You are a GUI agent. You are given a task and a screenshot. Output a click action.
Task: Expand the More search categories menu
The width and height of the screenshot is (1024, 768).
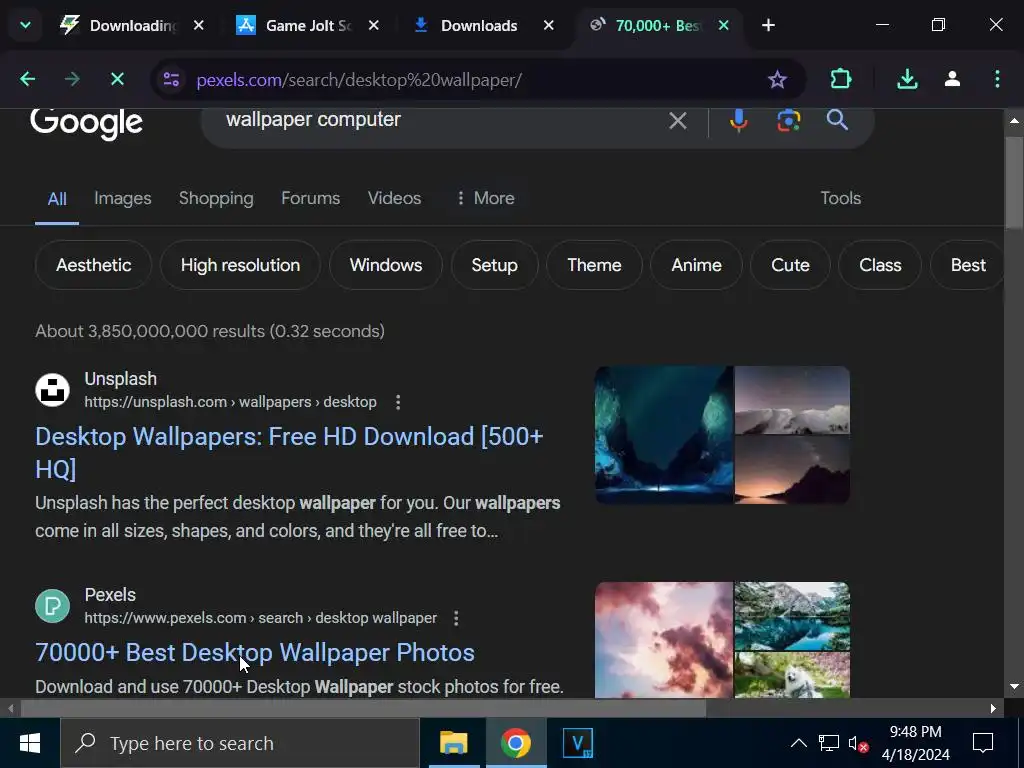point(485,199)
